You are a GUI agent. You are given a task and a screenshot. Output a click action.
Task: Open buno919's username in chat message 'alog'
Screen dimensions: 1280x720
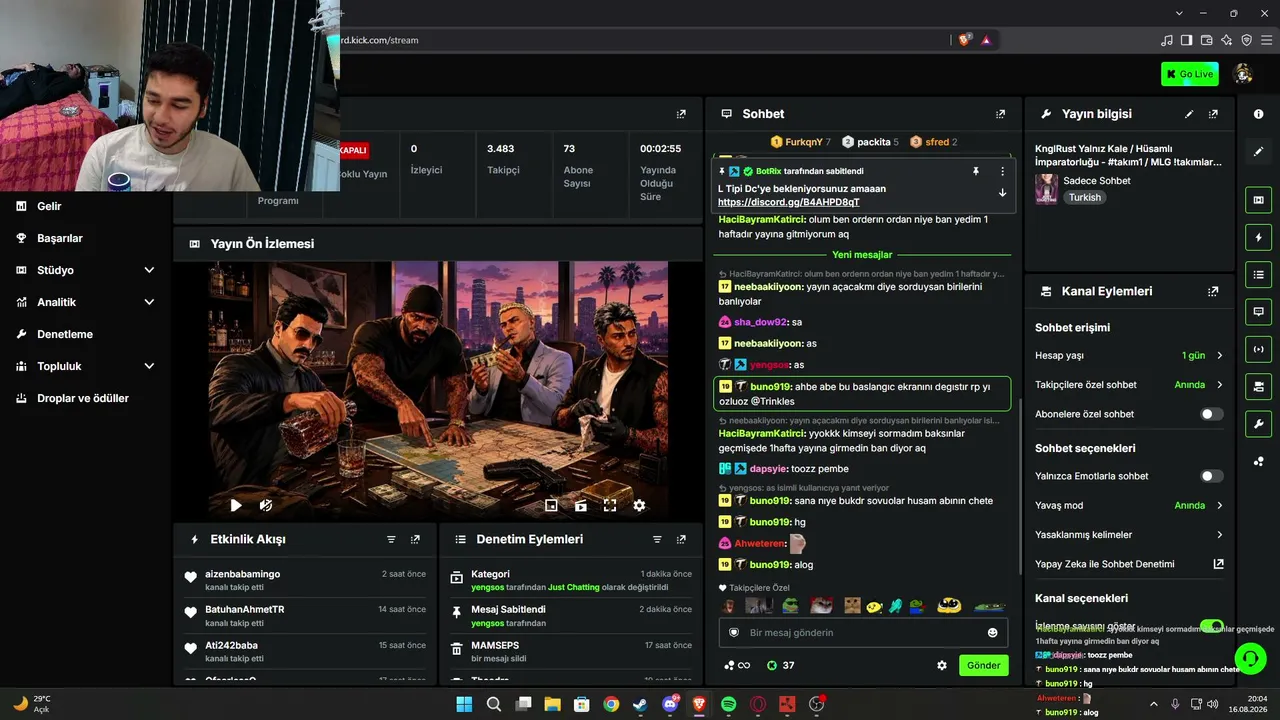point(771,565)
